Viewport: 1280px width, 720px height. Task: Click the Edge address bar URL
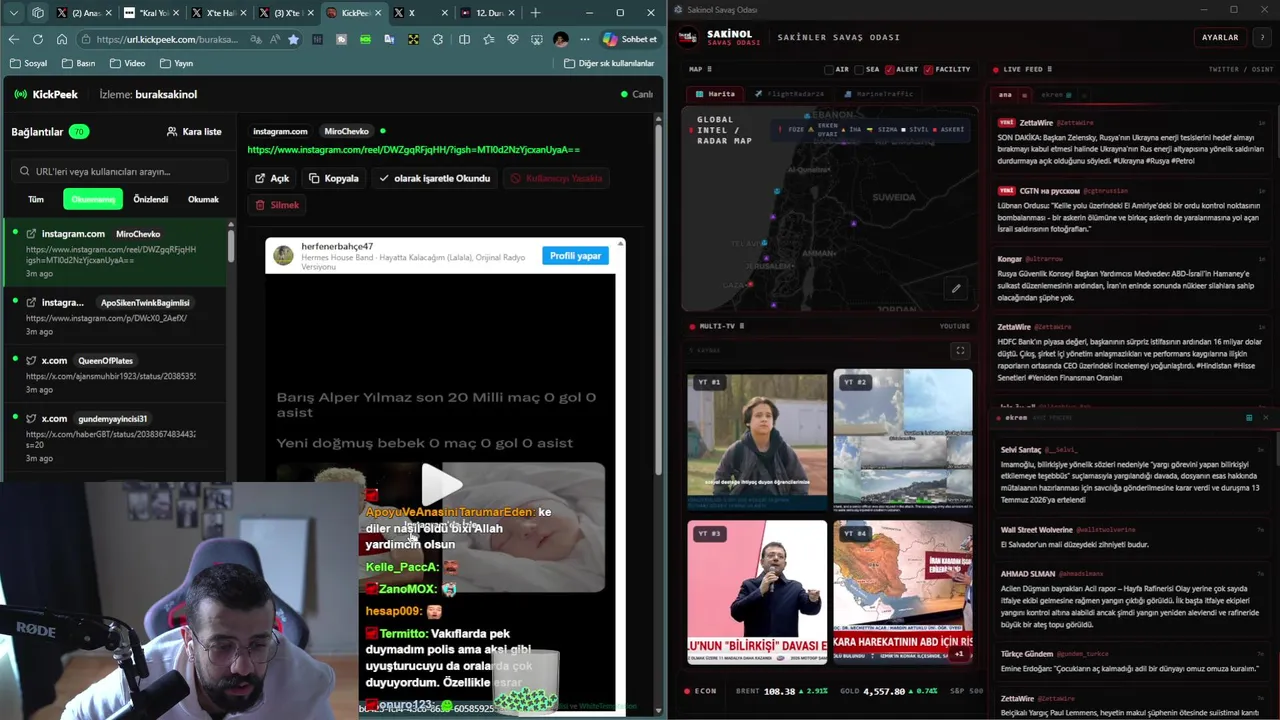pyautogui.click(x=168, y=39)
